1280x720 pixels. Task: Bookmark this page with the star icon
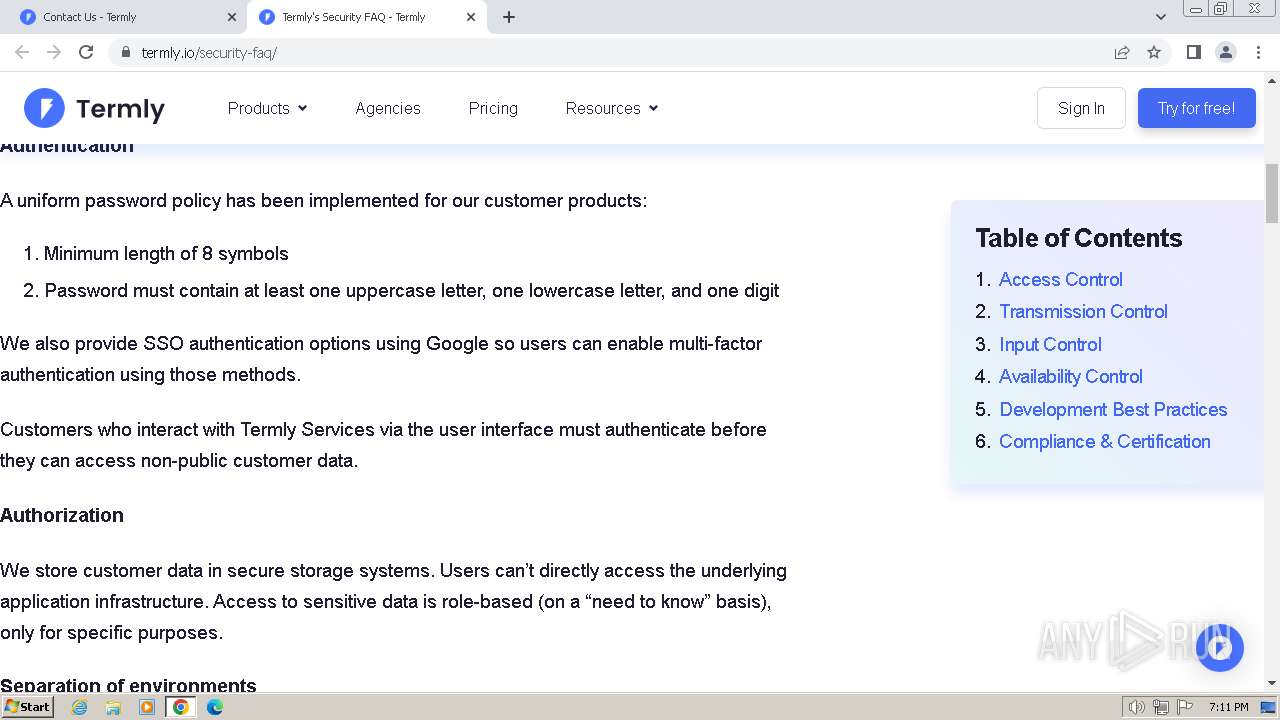click(x=1154, y=52)
